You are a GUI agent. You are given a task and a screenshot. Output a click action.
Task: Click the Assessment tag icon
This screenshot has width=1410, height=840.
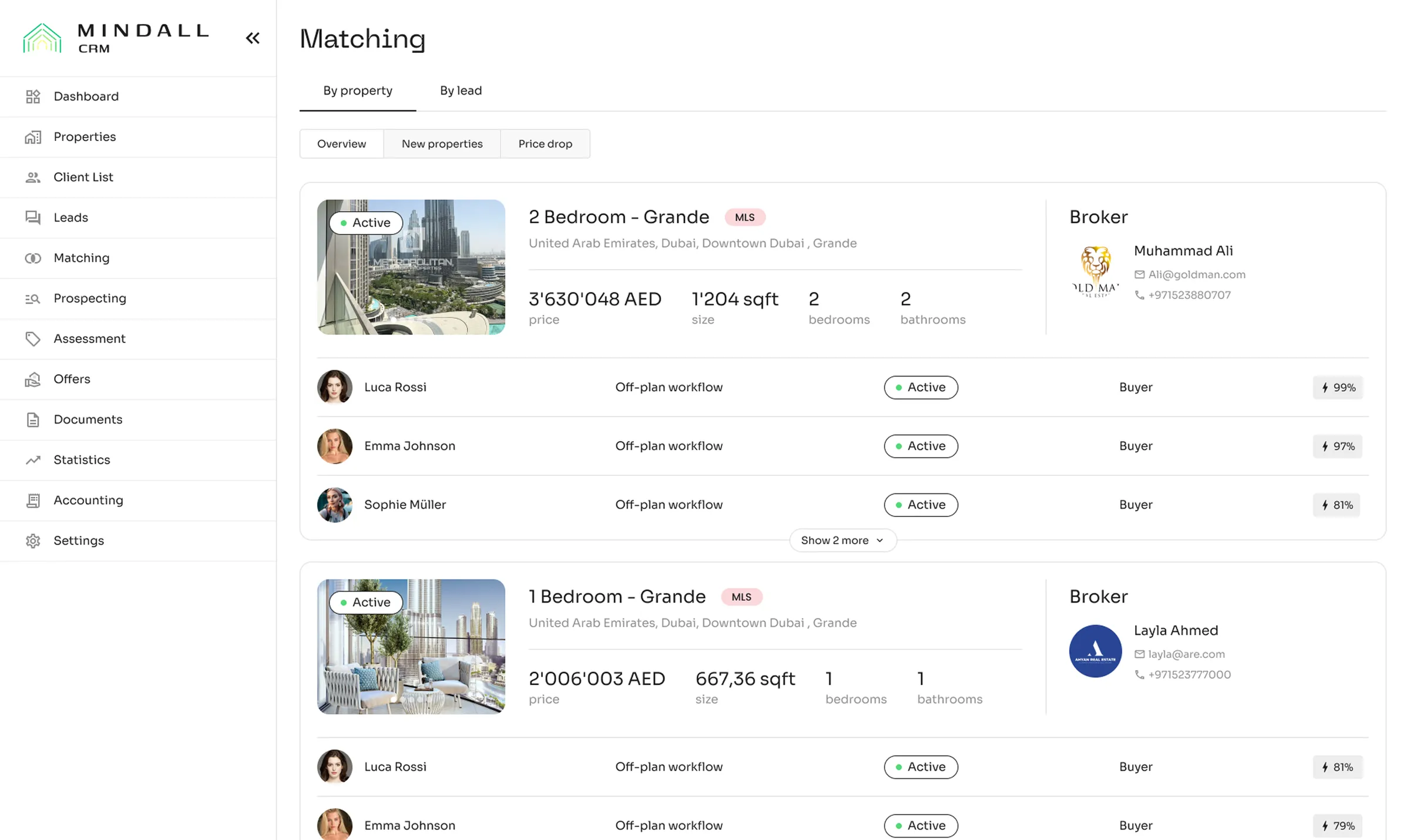point(33,339)
